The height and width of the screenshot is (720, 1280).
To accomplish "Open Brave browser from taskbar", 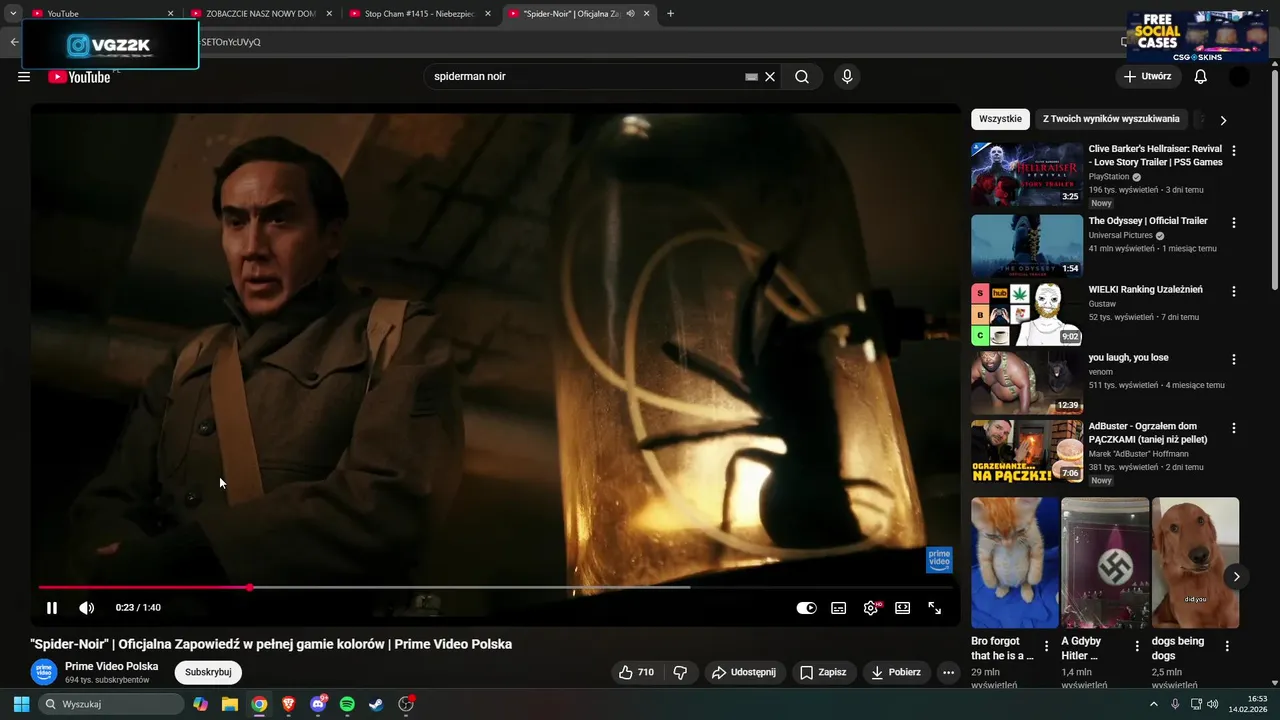I will tap(288, 704).
